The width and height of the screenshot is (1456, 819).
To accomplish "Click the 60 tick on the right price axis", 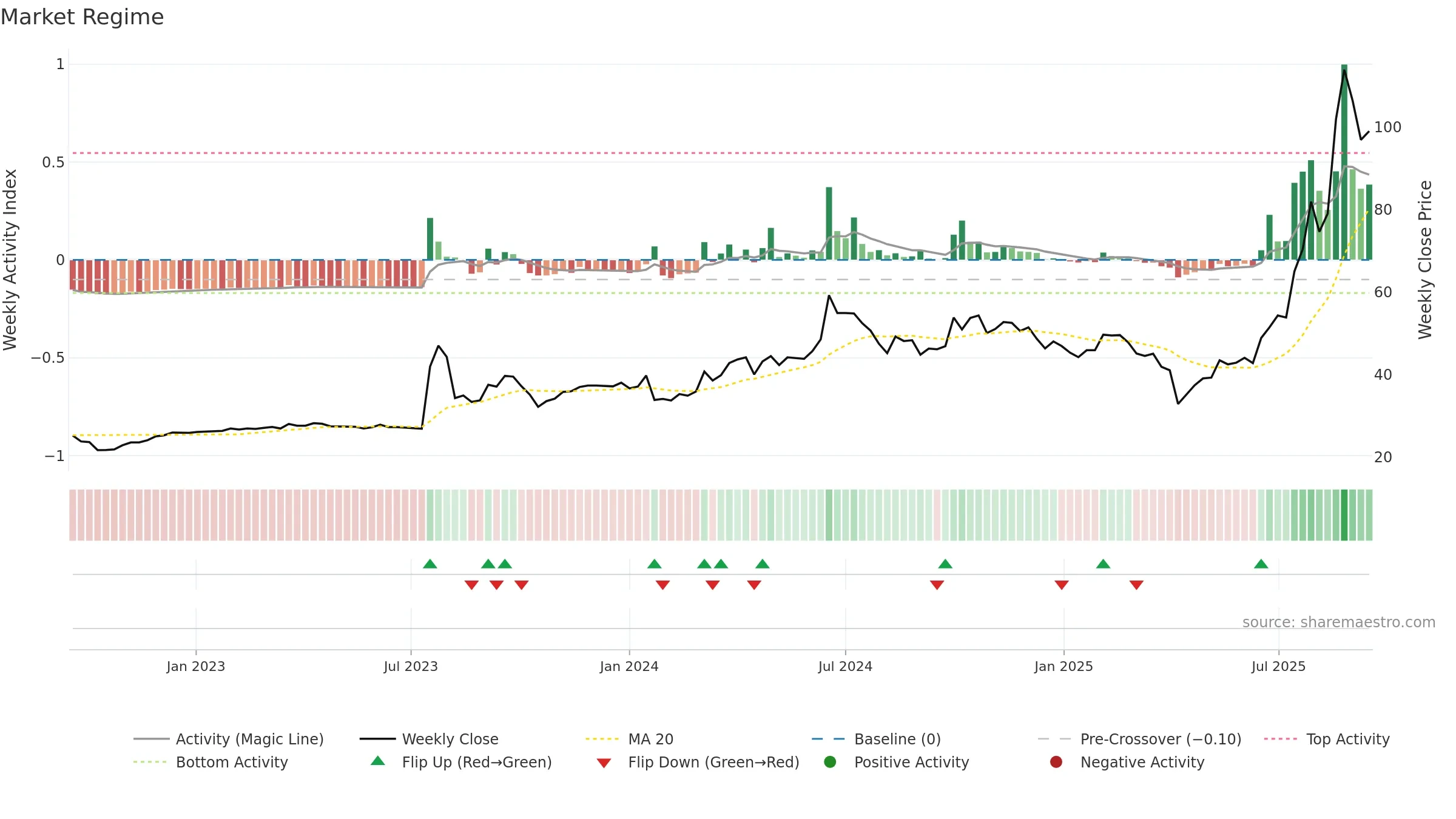I will 1383,292.
